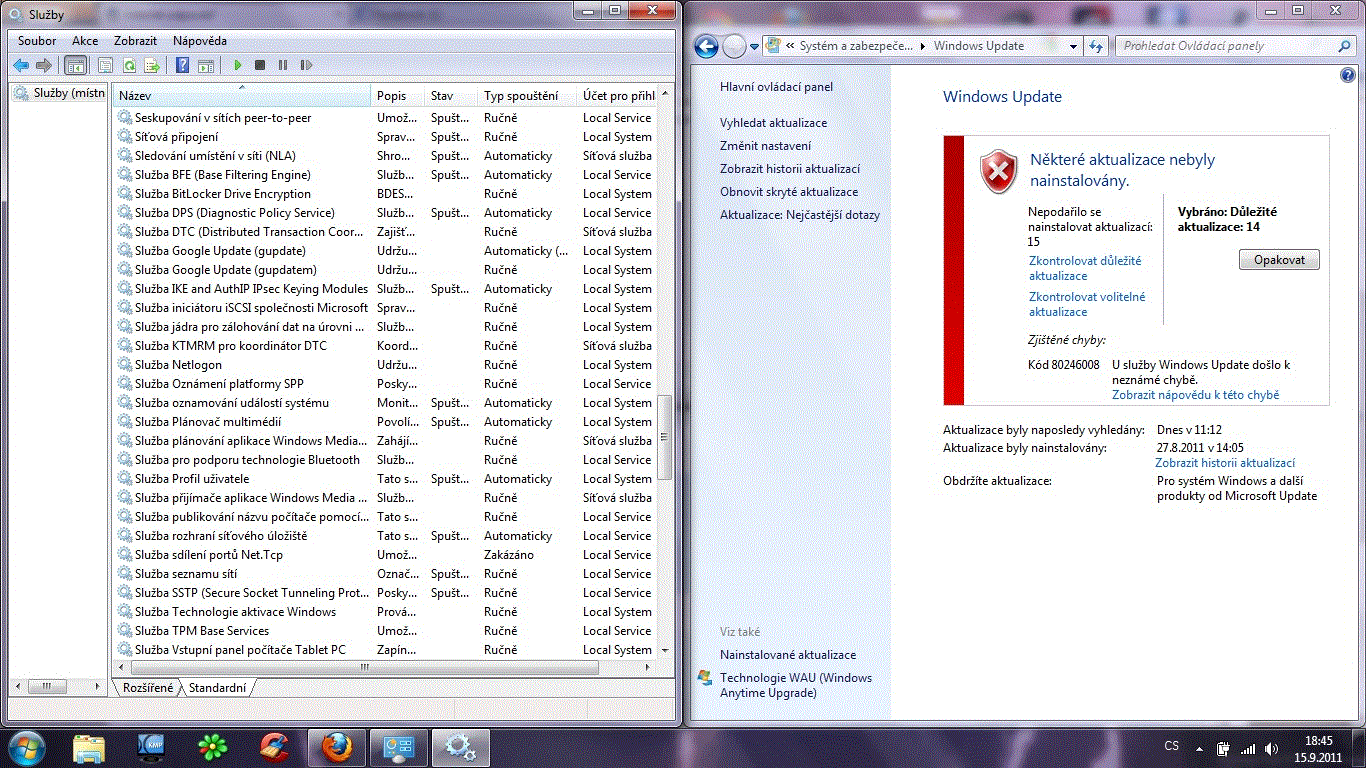Click the Opakovat button
The image size is (1366, 768).
pyautogui.click(x=1279, y=260)
